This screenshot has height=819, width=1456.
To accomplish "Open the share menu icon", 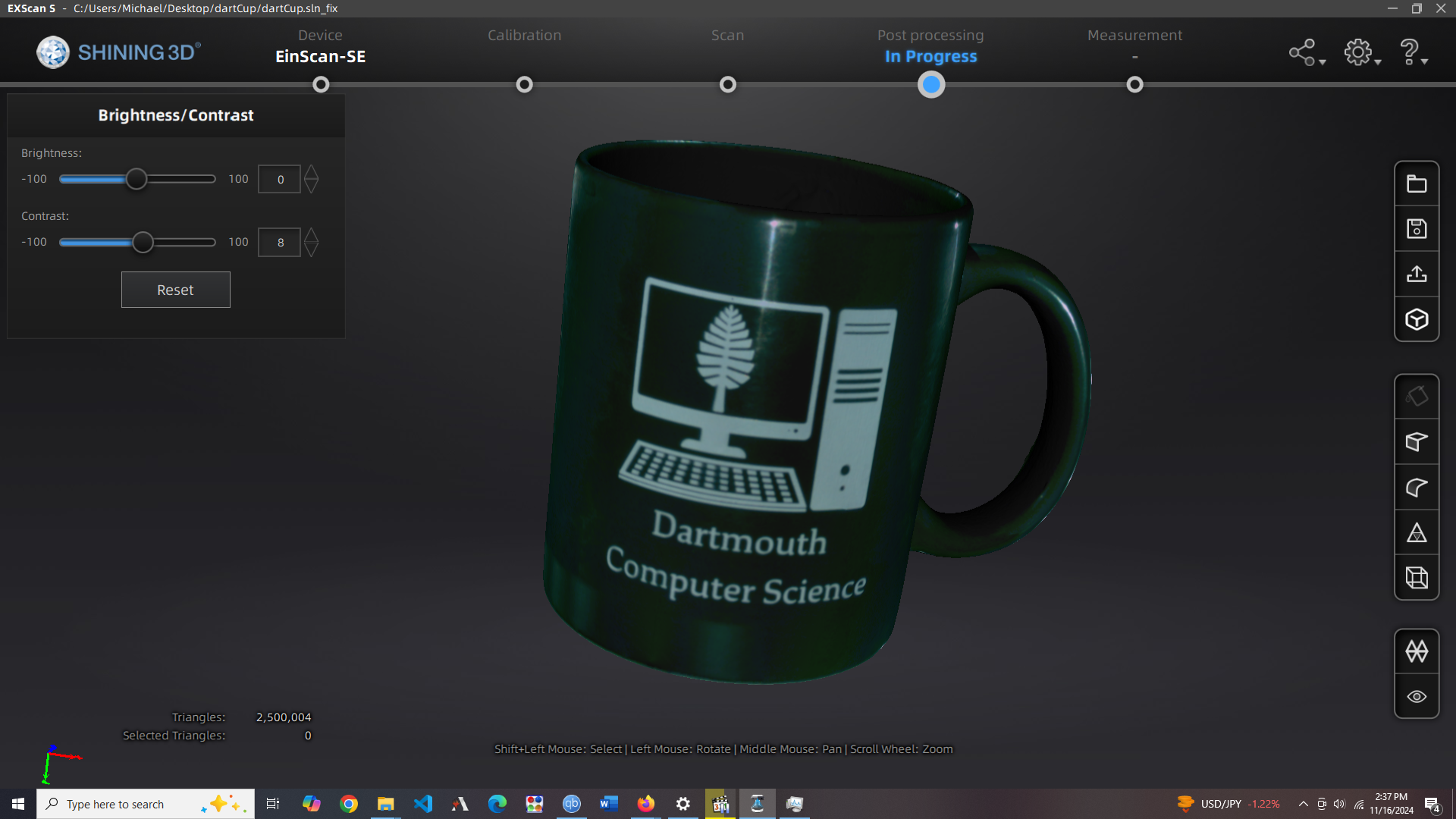I will (x=1306, y=52).
